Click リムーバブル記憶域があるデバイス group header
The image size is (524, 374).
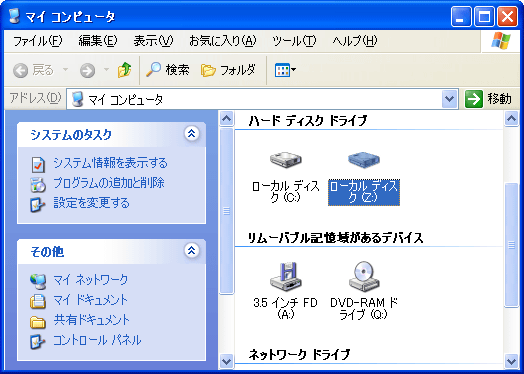pos(335,238)
